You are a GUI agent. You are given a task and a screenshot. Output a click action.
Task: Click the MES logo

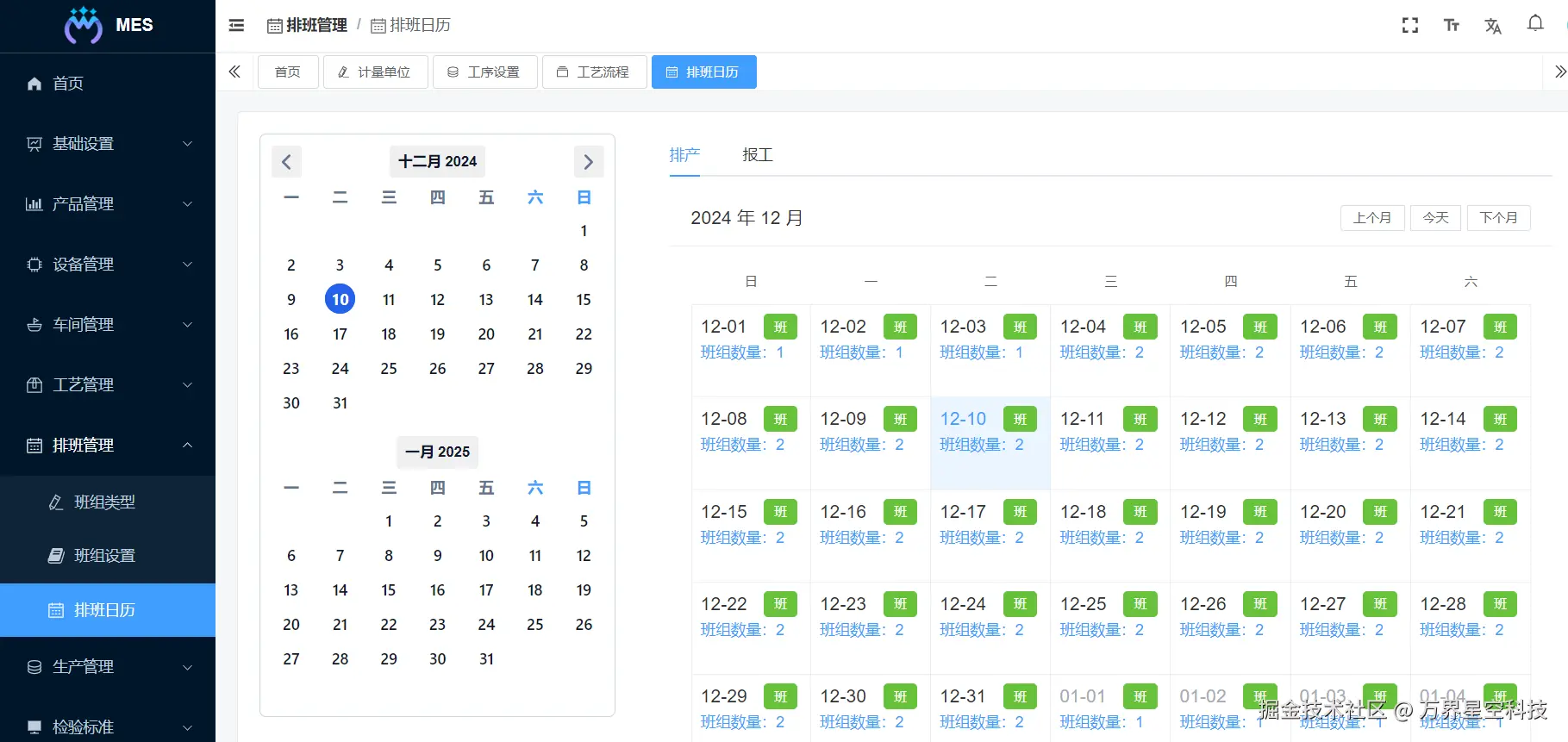click(x=109, y=25)
